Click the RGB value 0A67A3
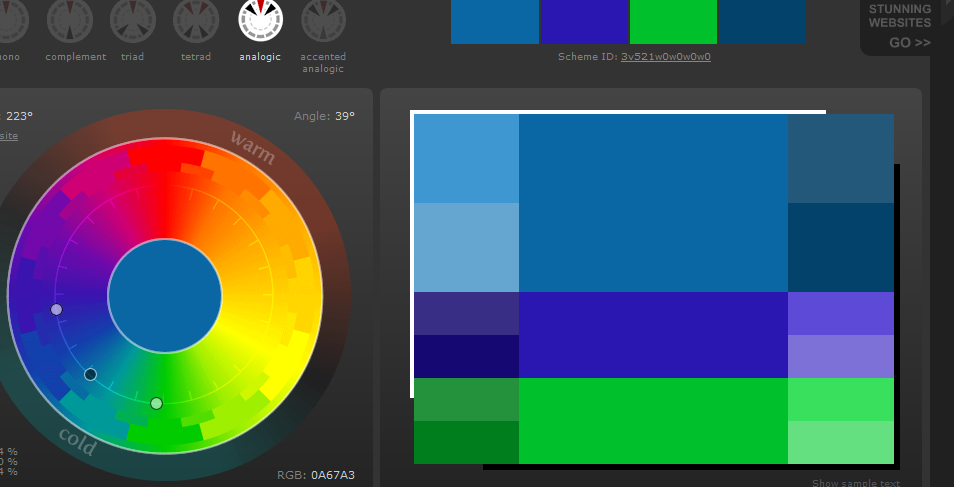The image size is (954, 487). coord(333,475)
